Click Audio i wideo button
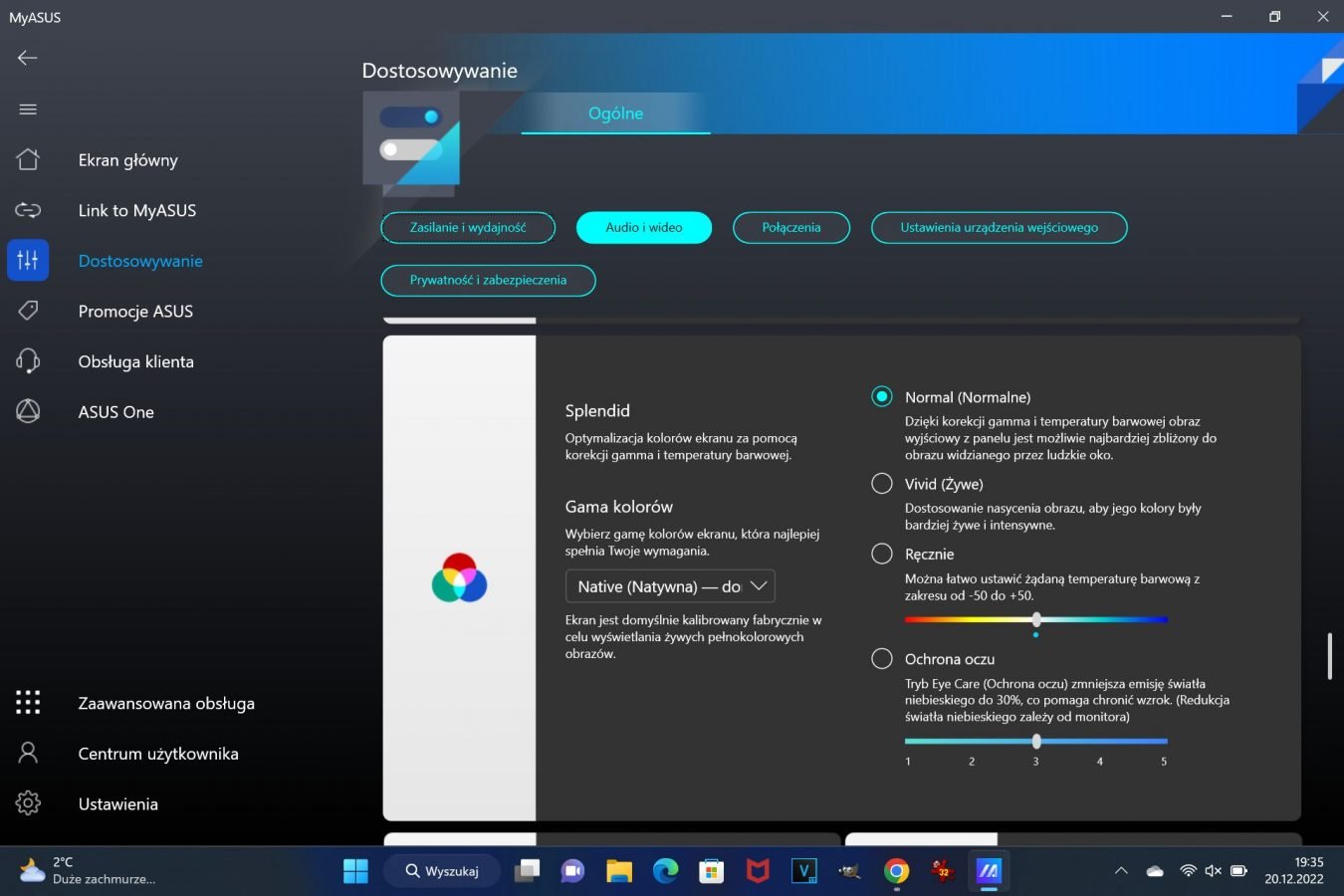This screenshot has height=896, width=1344. click(x=644, y=227)
